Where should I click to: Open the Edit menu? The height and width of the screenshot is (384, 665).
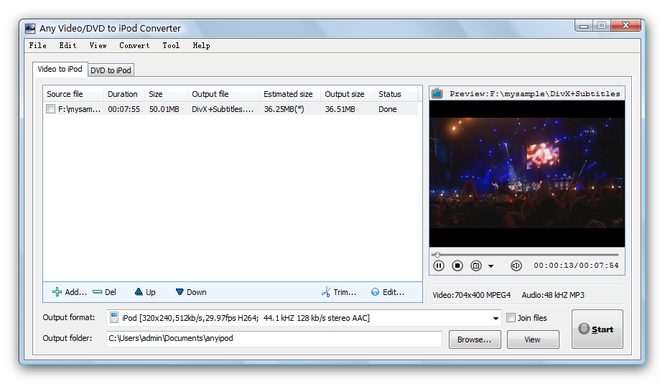(68, 45)
